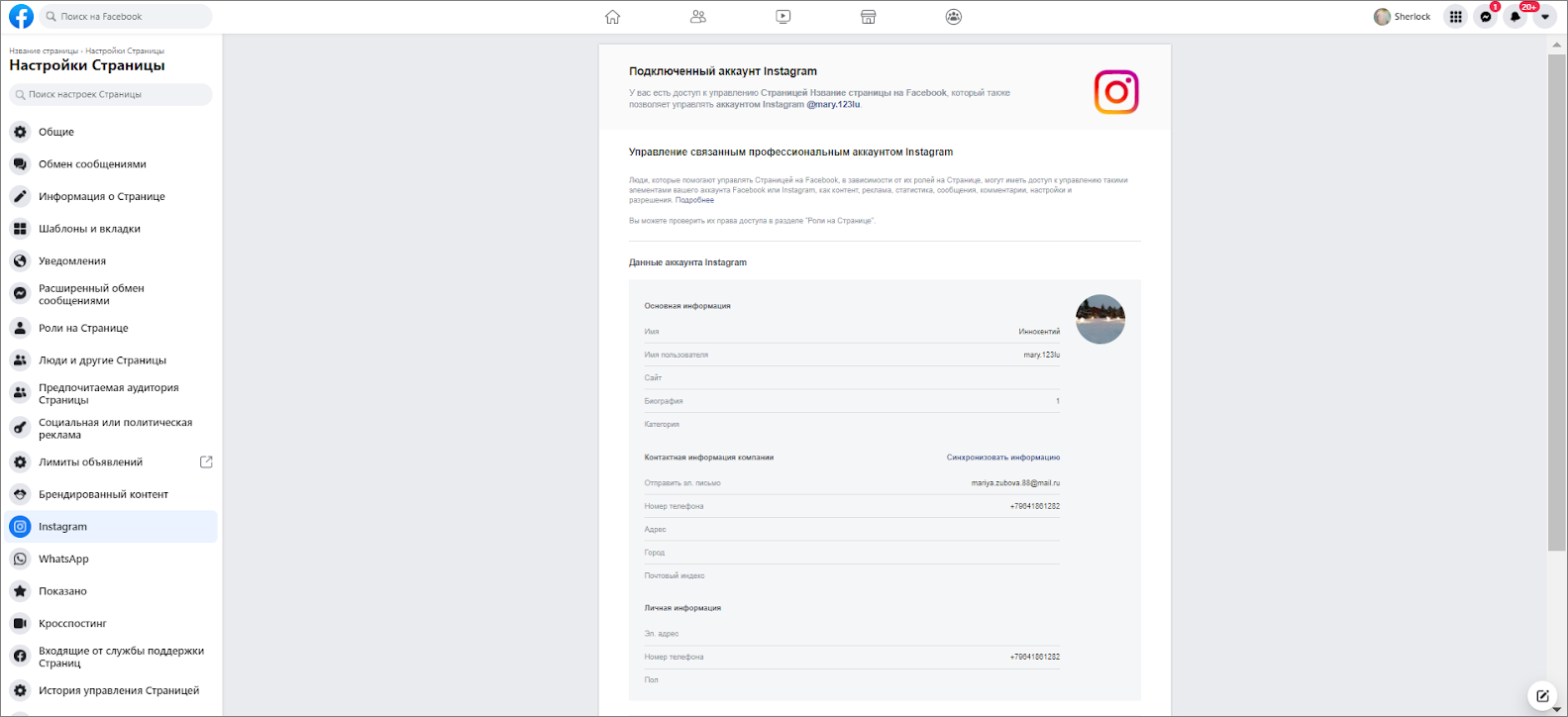Click the Люди и другие Страницы icon
The height and width of the screenshot is (717, 1568).
coord(20,360)
